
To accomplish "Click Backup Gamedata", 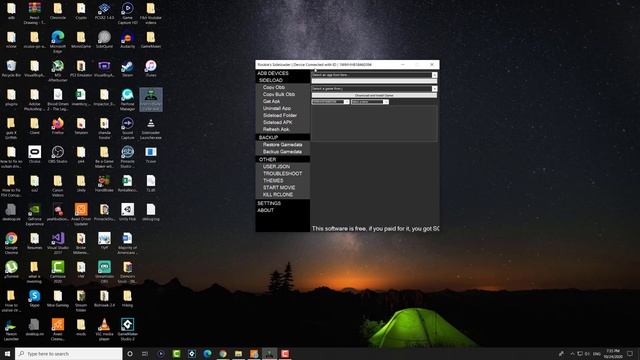I will (282, 151).
